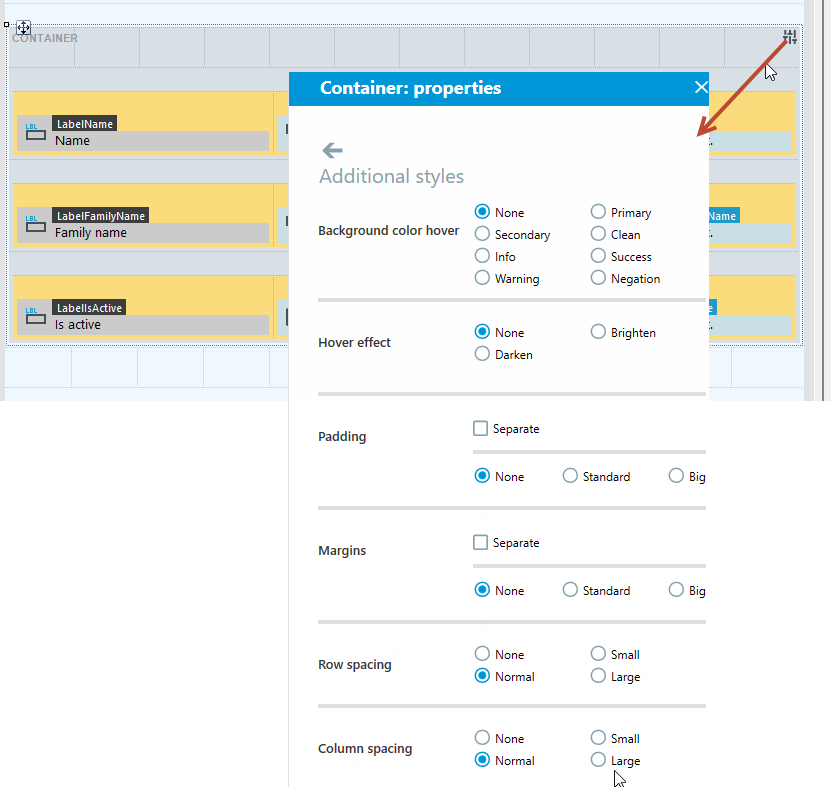Set hover effect to Darken
The width and height of the screenshot is (831, 791).
[482, 354]
